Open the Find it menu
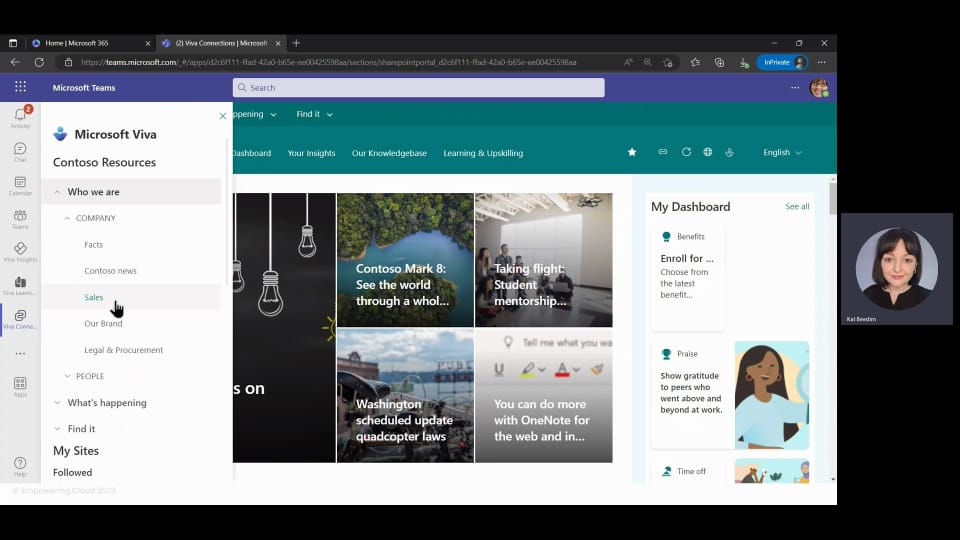This screenshot has width=960, height=540. coord(315,114)
